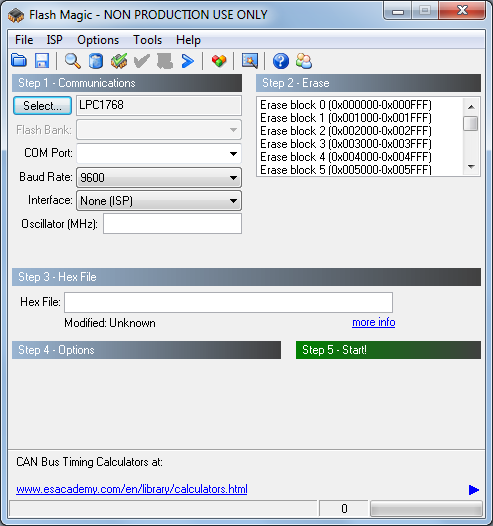Expand the COM Port dropdown
This screenshot has width=493, height=526.
tap(159, 154)
